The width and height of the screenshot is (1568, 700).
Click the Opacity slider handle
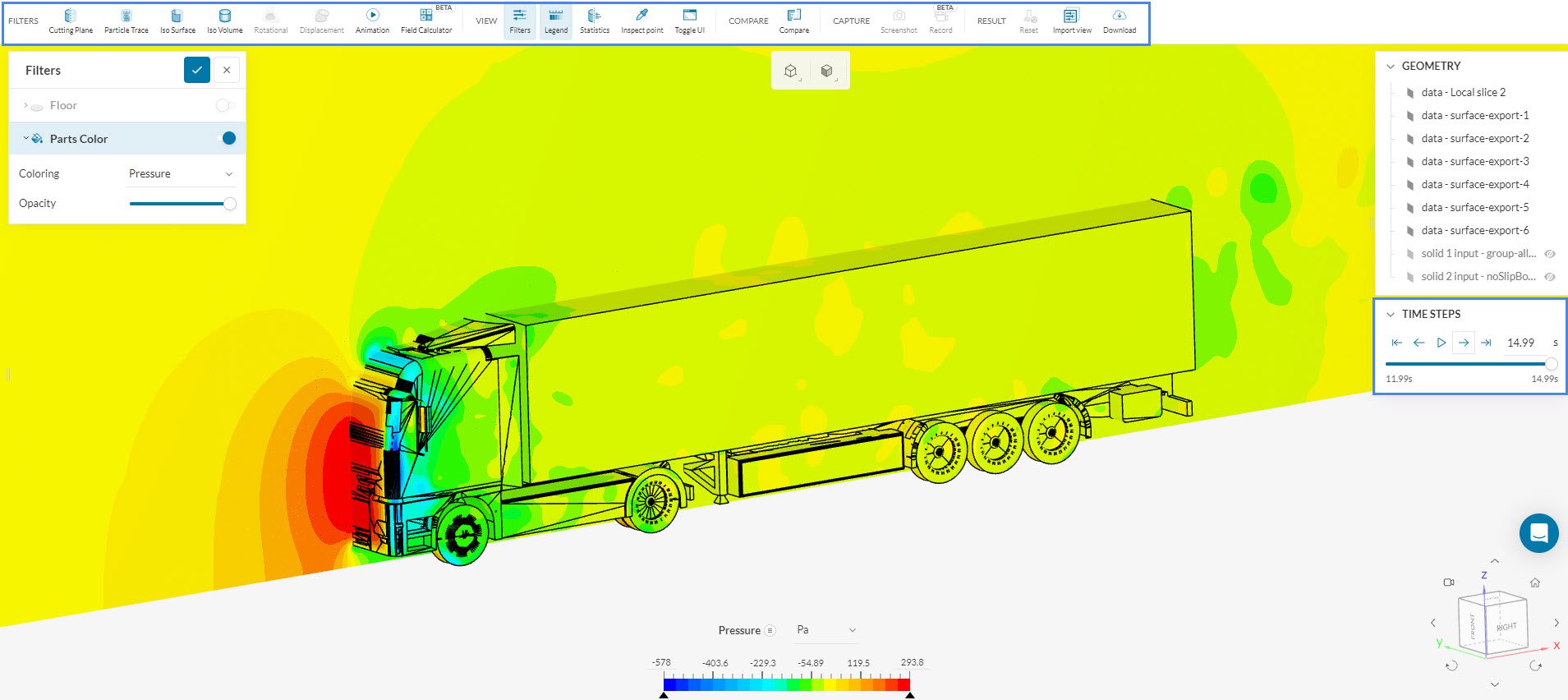(230, 204)
